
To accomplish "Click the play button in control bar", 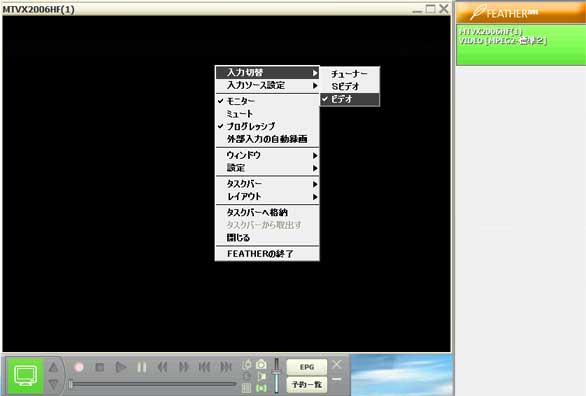I will (x=120, y=368).
